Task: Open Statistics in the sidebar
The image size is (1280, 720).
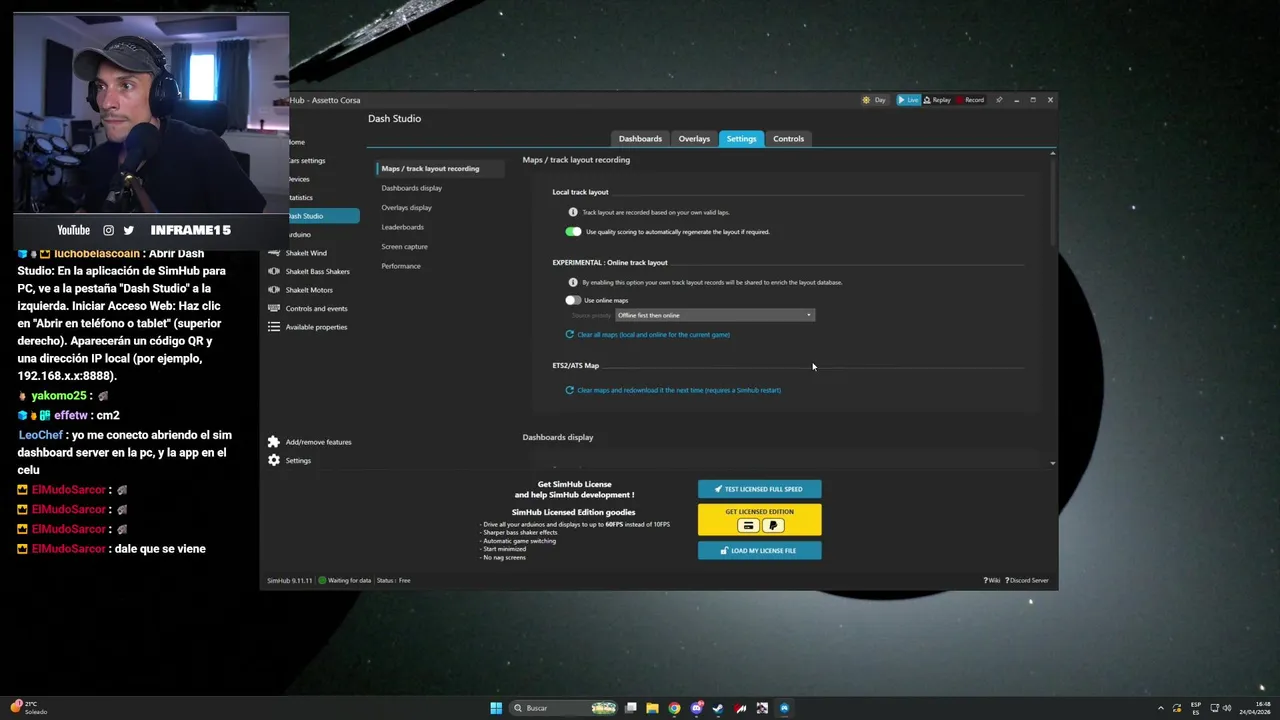Action: 301,197
